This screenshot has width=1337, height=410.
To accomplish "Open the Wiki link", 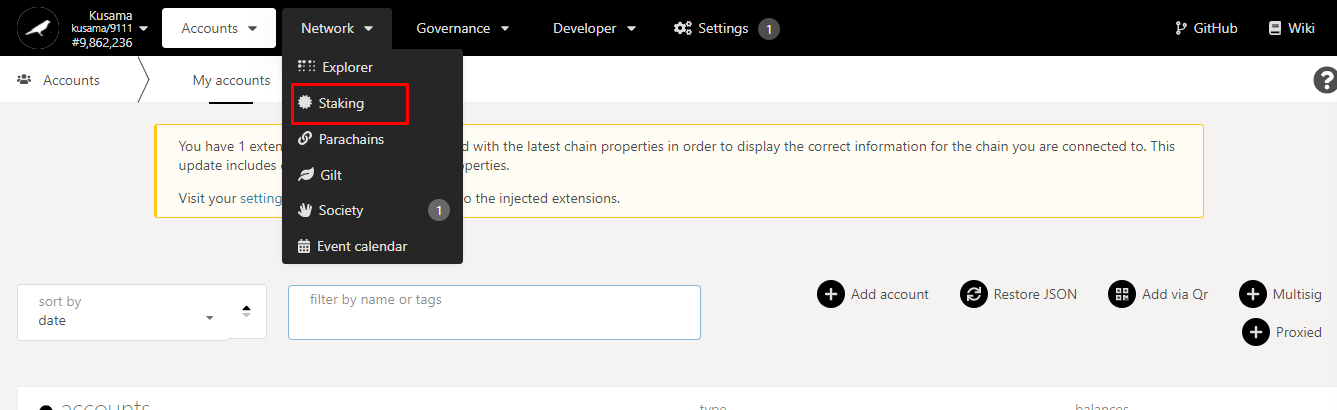I will (x=1292, y=28).
